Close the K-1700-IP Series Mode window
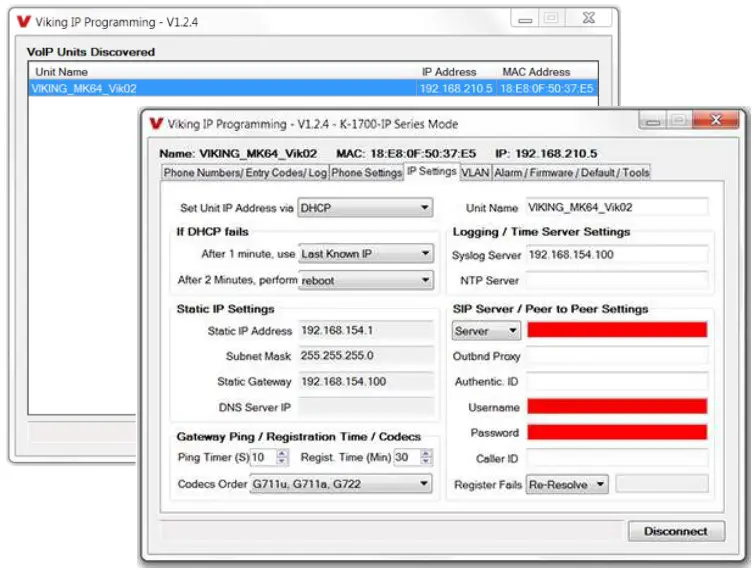The image size is (754, 570). [x=716, y=119]
